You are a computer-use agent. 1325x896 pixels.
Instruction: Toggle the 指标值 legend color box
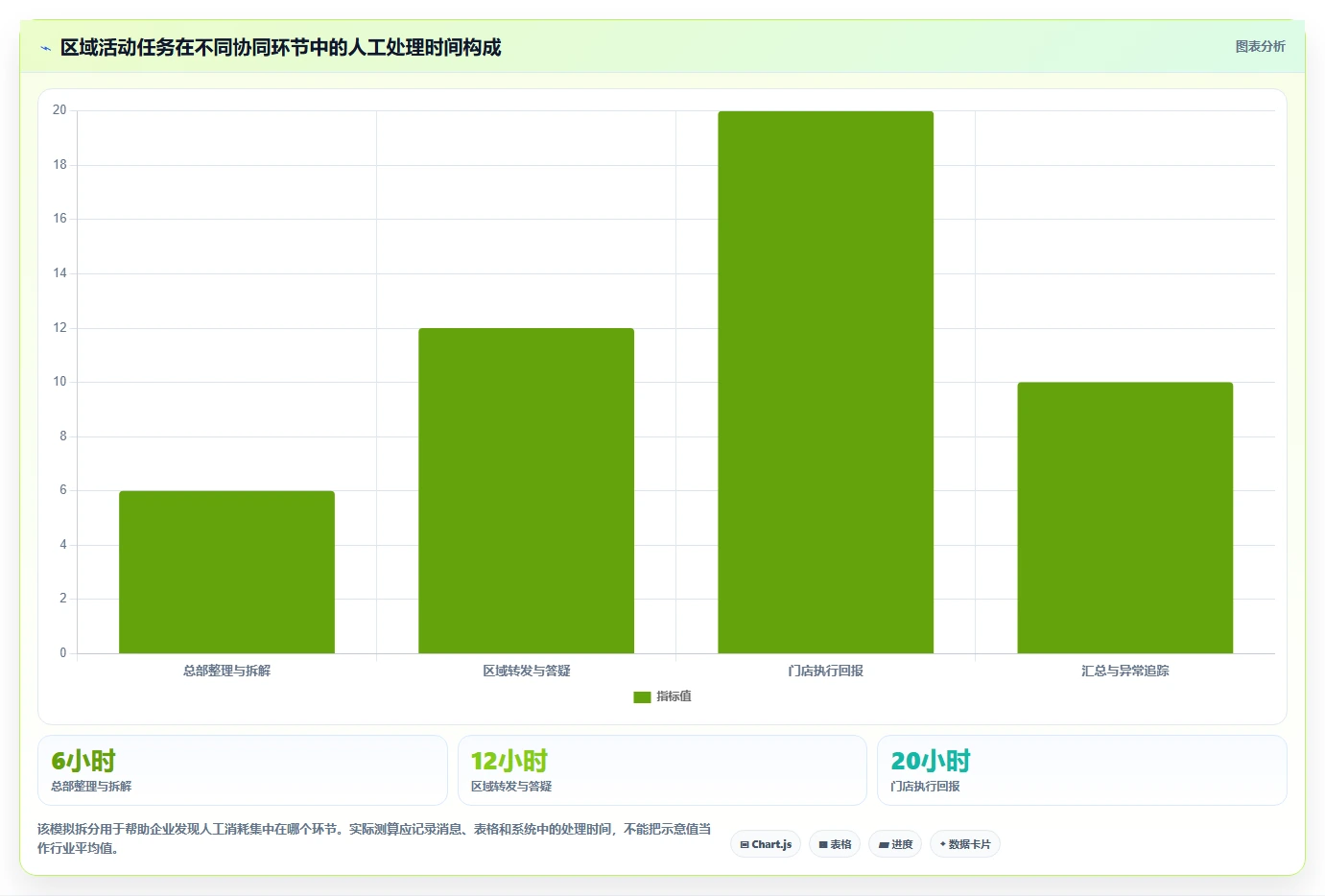(642, 697)
